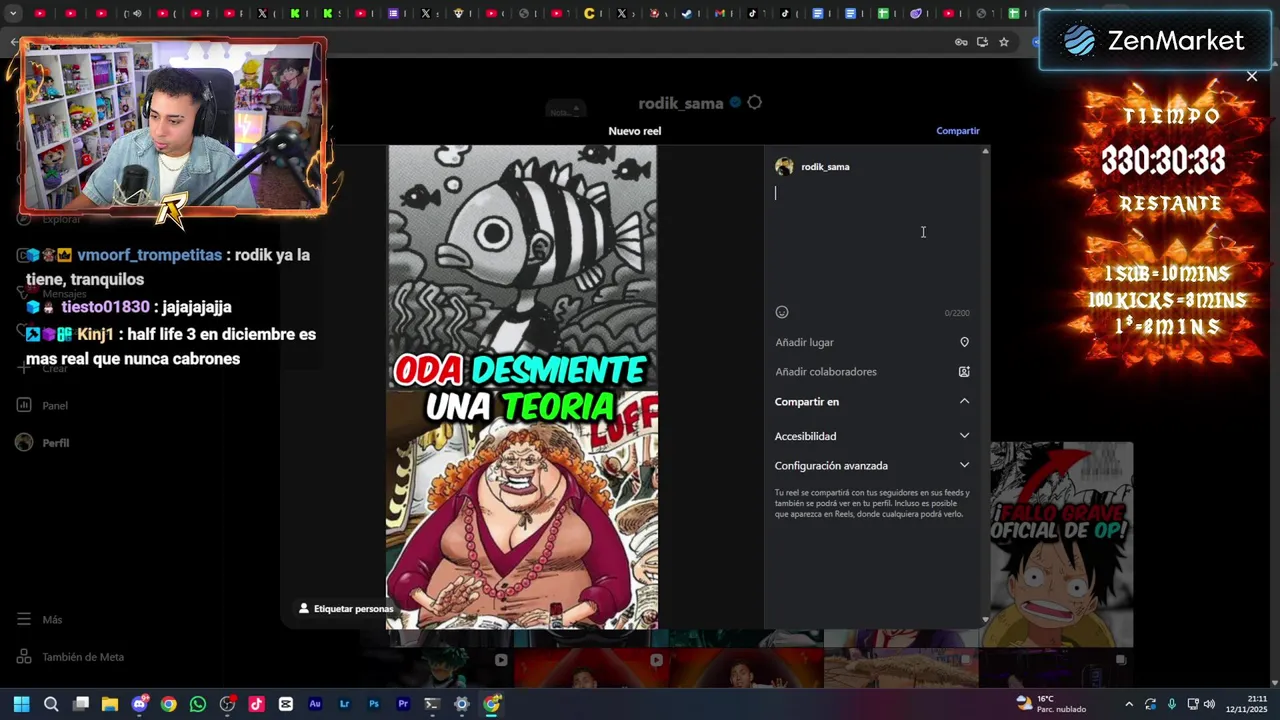Open the emoji picker in caption box

[x=782, y=312]
